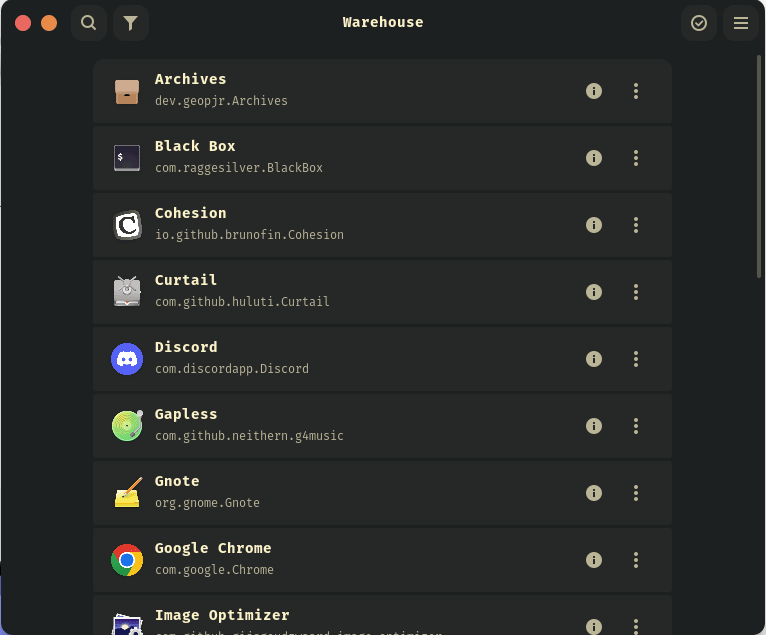
Task: Click the com.github.huluti.Curtail app ID
Action: [242, 302]
